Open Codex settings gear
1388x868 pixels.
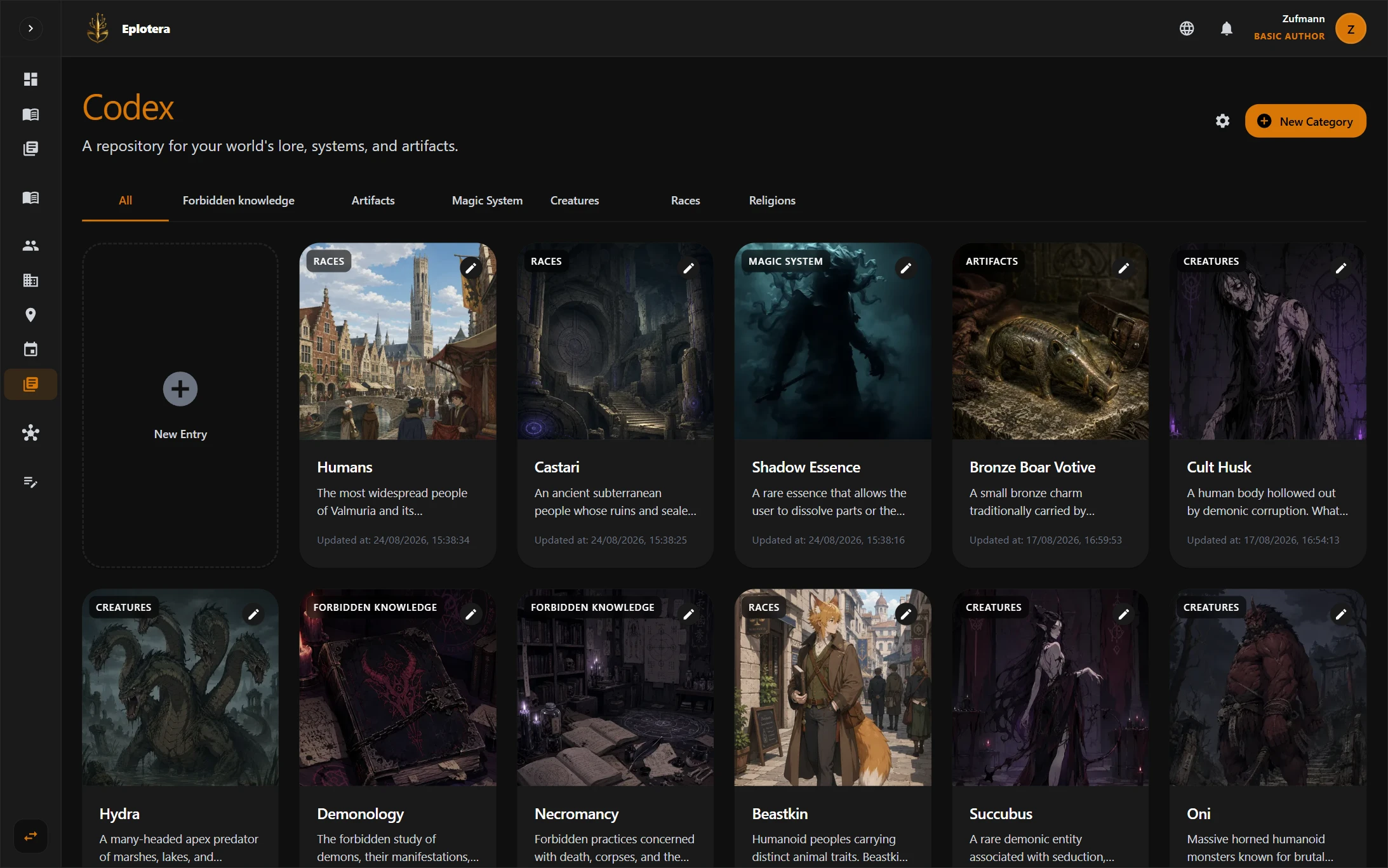tap(1223, 121)
